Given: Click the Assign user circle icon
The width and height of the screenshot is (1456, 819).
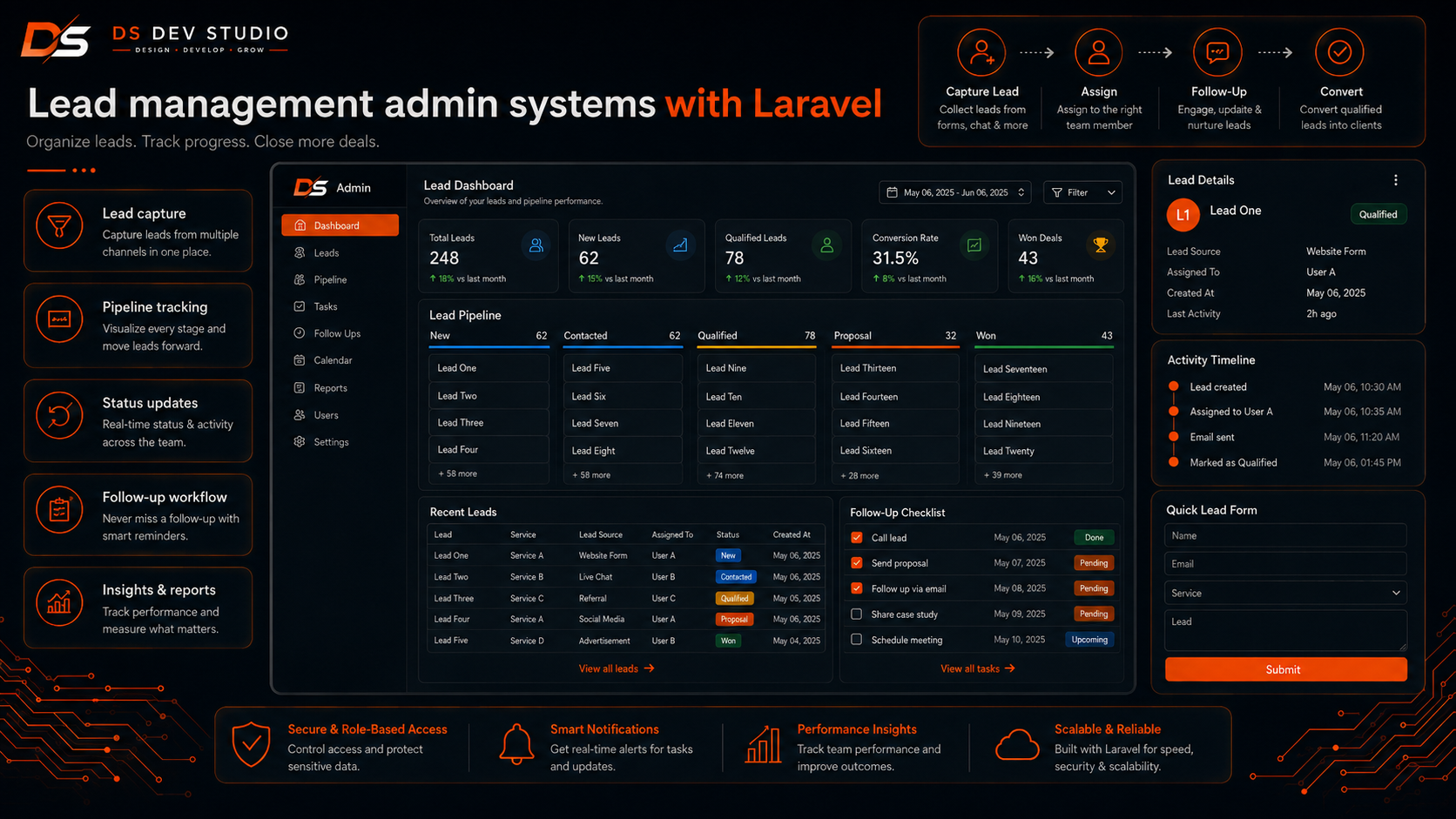Looking at the screenshot, I should click(1098, 52).
